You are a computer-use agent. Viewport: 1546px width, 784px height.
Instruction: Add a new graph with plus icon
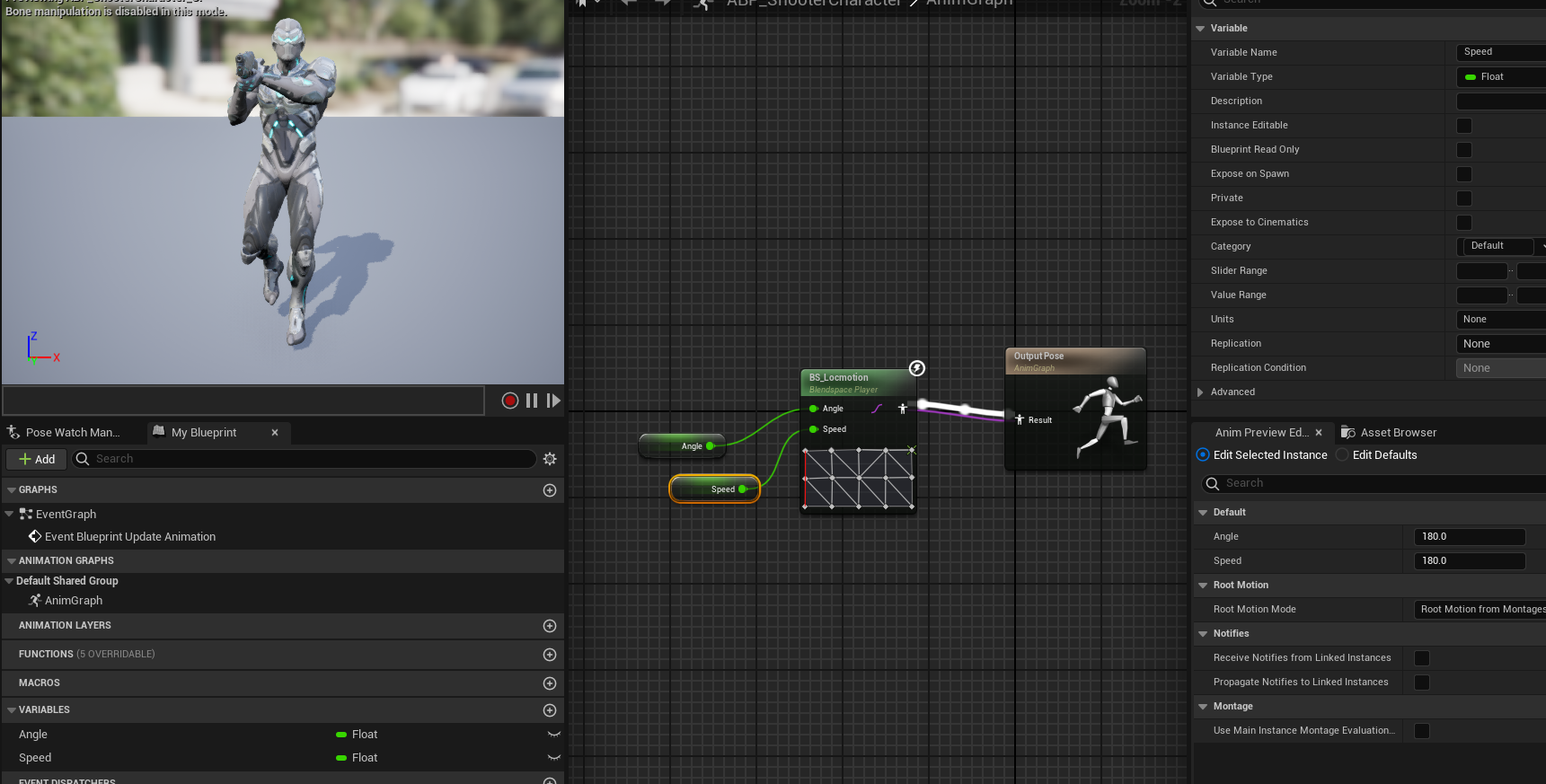[x=550, y=490]
